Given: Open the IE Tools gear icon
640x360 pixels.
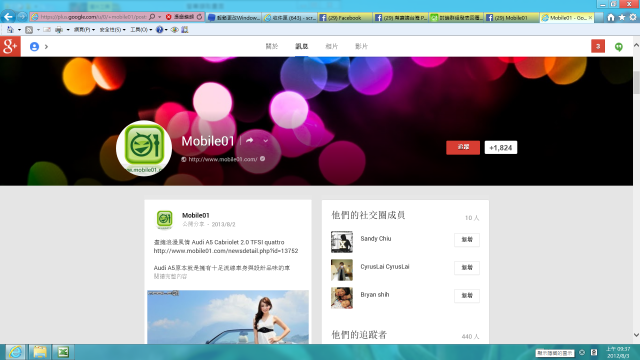Looking at the screenshot, I should (633, 17).
